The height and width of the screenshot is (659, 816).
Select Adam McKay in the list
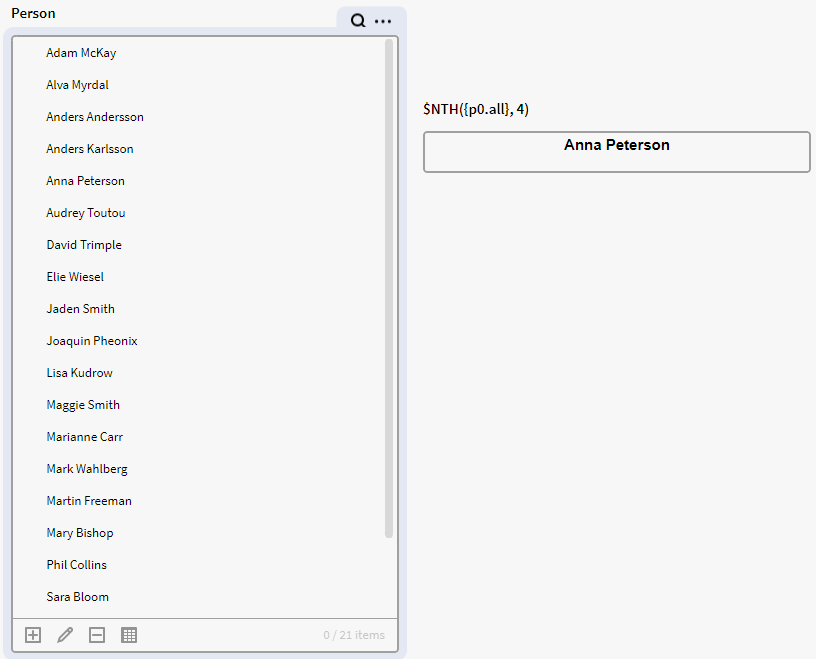(81, 53)
